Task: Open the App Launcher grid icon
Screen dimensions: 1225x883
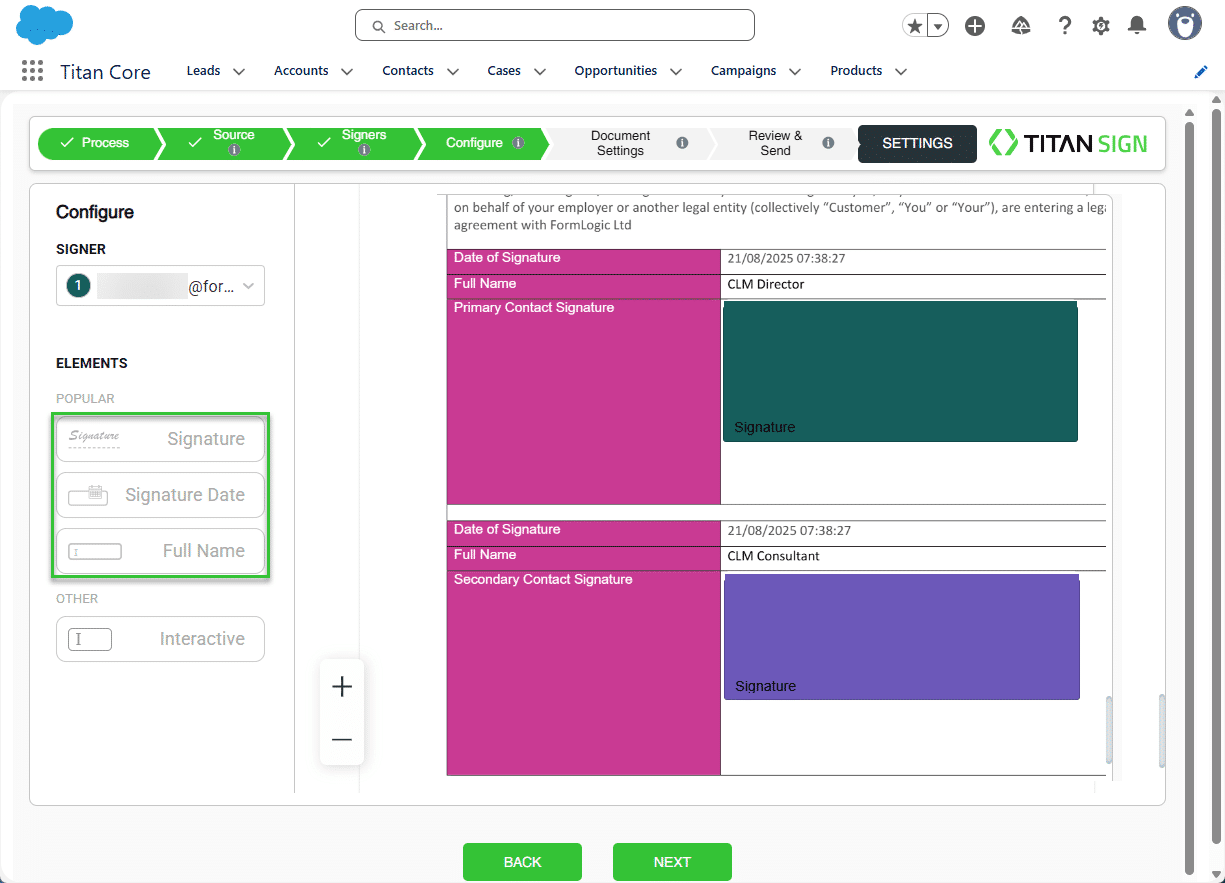Action: pos(32,71)
